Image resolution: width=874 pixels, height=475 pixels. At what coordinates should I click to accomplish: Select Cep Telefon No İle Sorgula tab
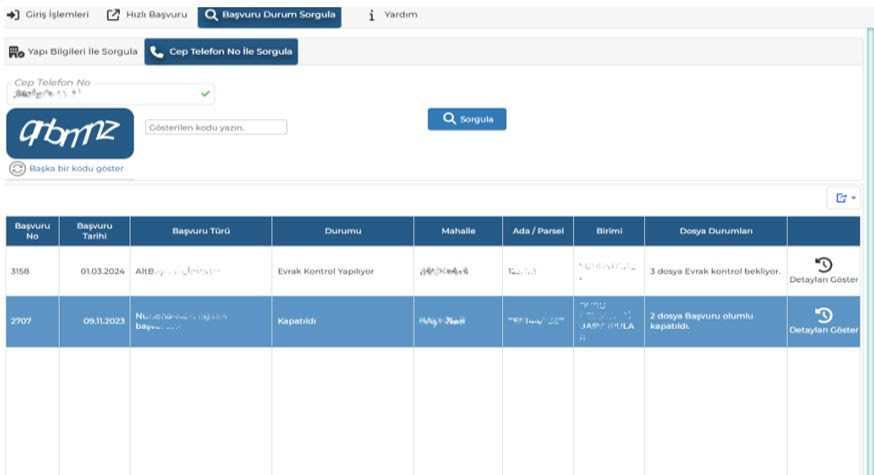point(221,52)
